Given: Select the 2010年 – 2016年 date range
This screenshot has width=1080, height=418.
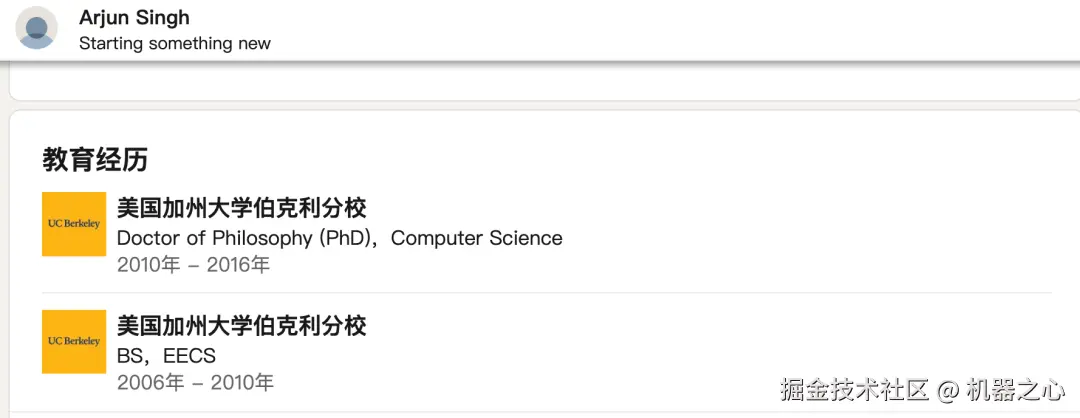Looking at the screenshot, I should point(193,265).
